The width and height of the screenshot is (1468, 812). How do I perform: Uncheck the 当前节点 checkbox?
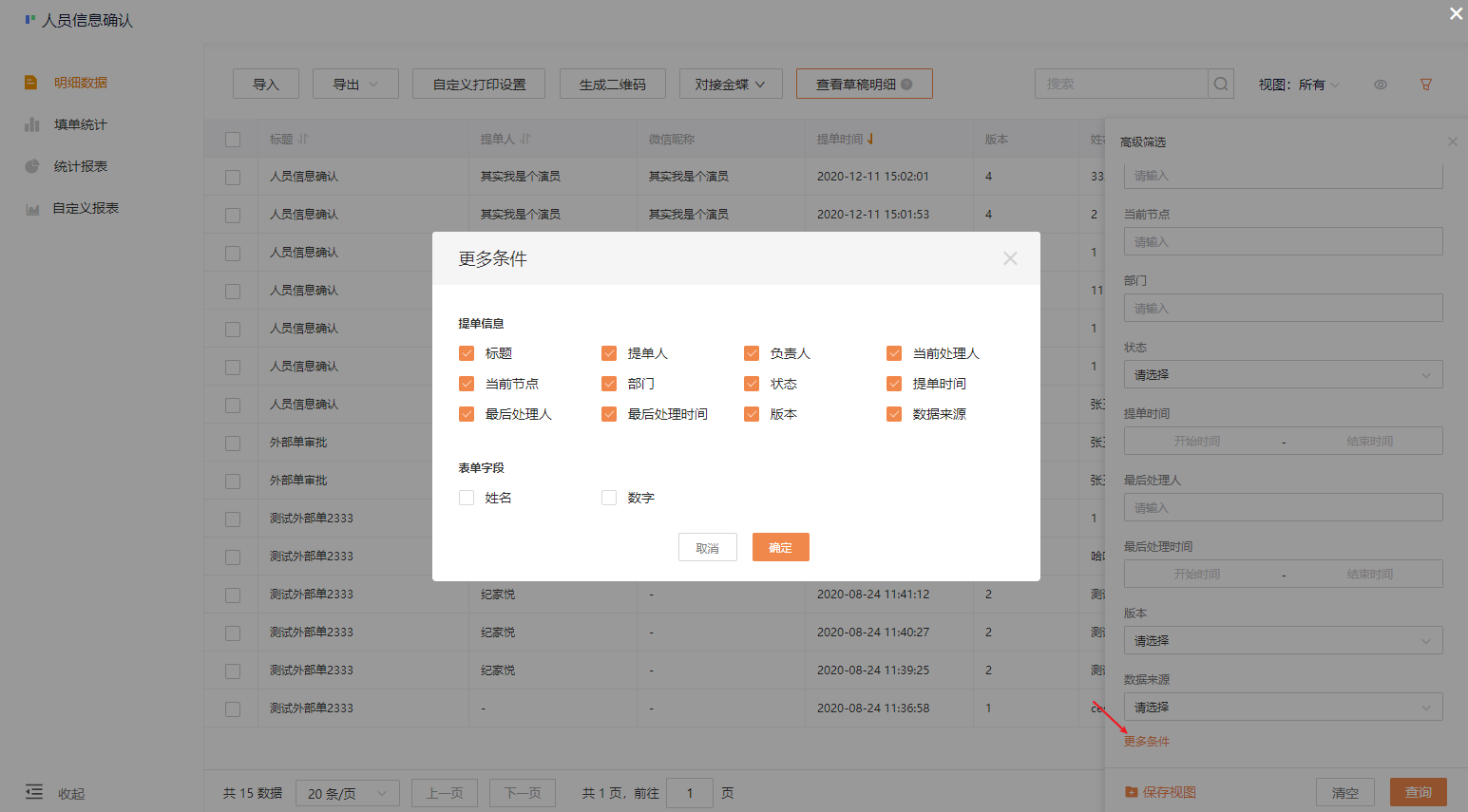click(x=467, y=384)
